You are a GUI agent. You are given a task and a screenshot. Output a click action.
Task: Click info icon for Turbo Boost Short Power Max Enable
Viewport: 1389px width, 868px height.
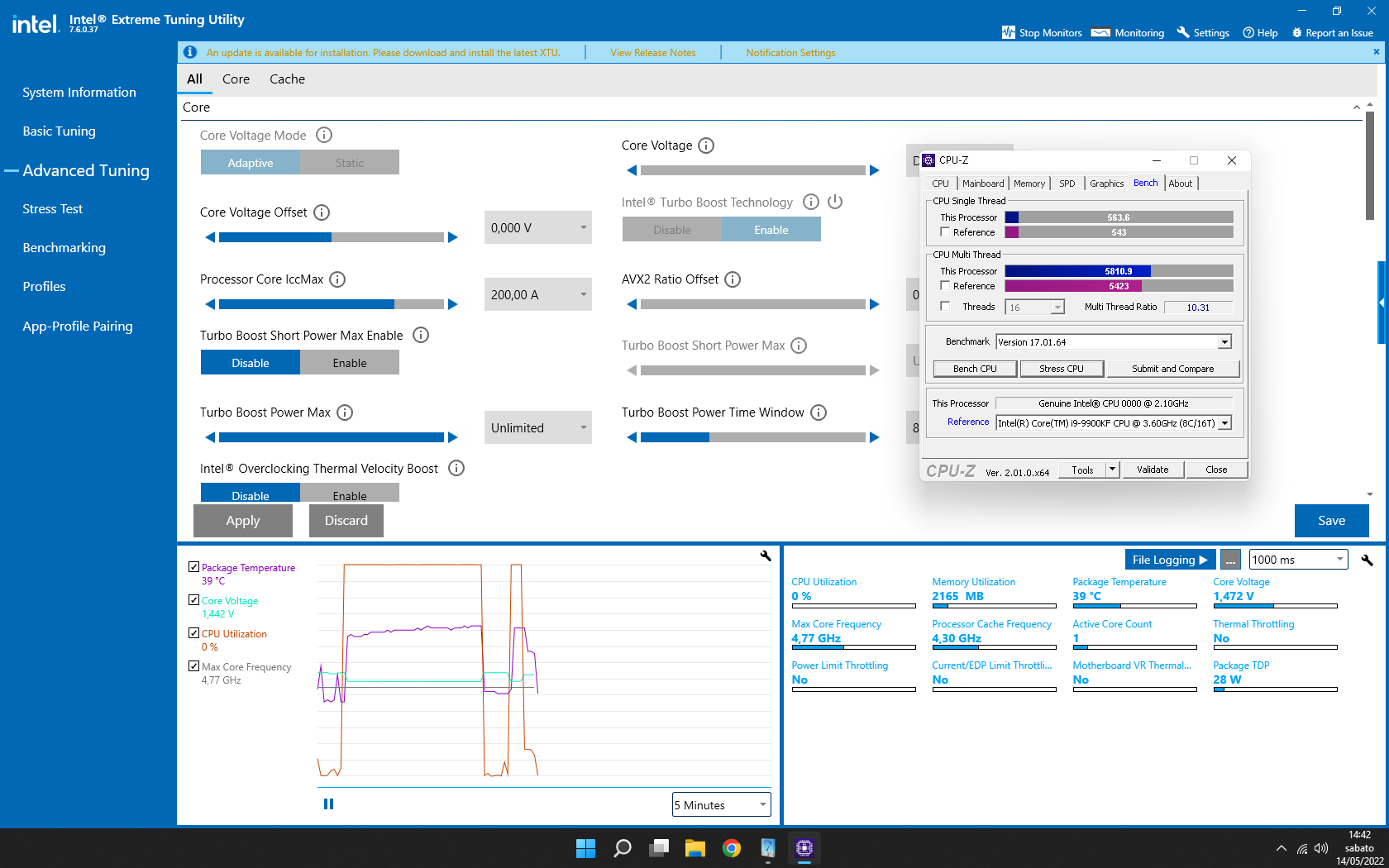pos(421,335)
